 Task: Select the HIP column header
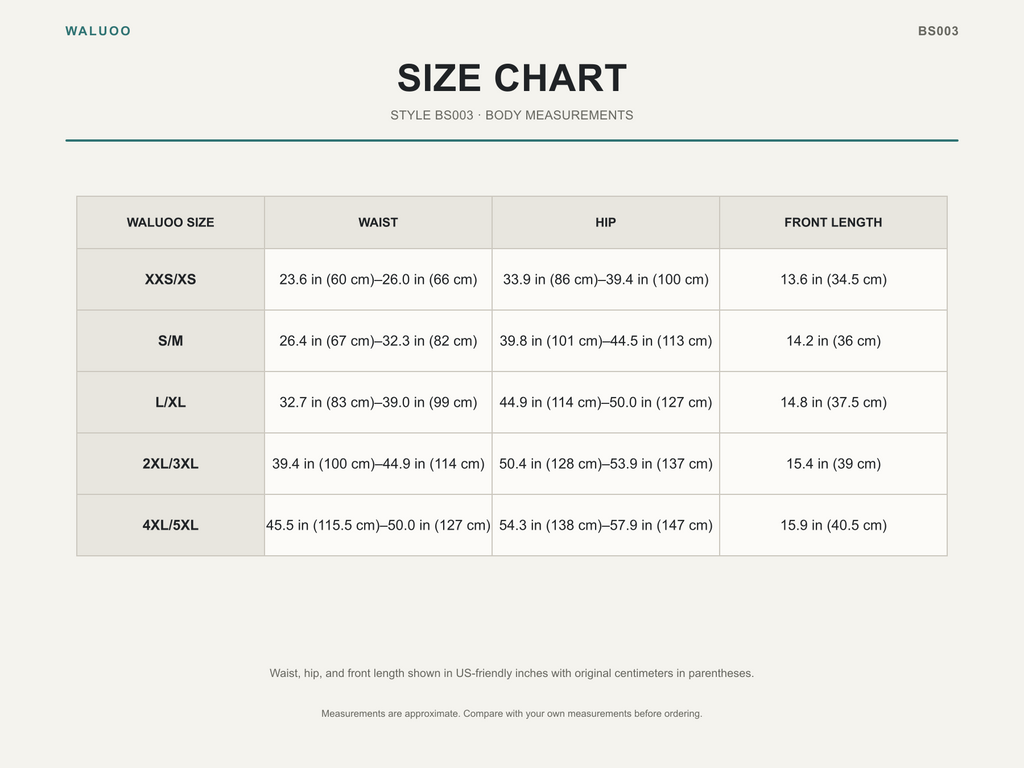[x=605, y=222]
